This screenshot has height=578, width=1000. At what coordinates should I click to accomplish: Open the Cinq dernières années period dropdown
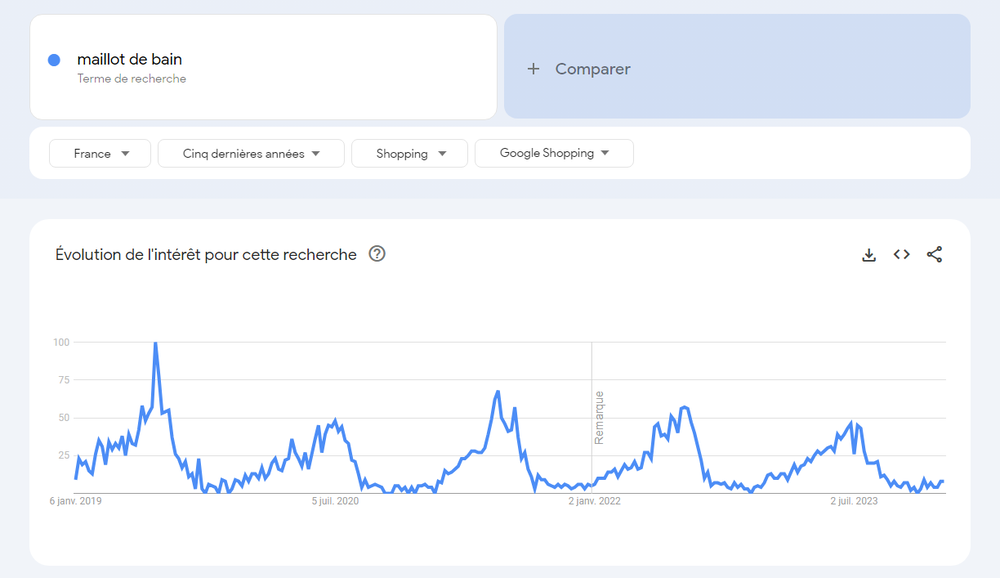[x=251, y=154]
